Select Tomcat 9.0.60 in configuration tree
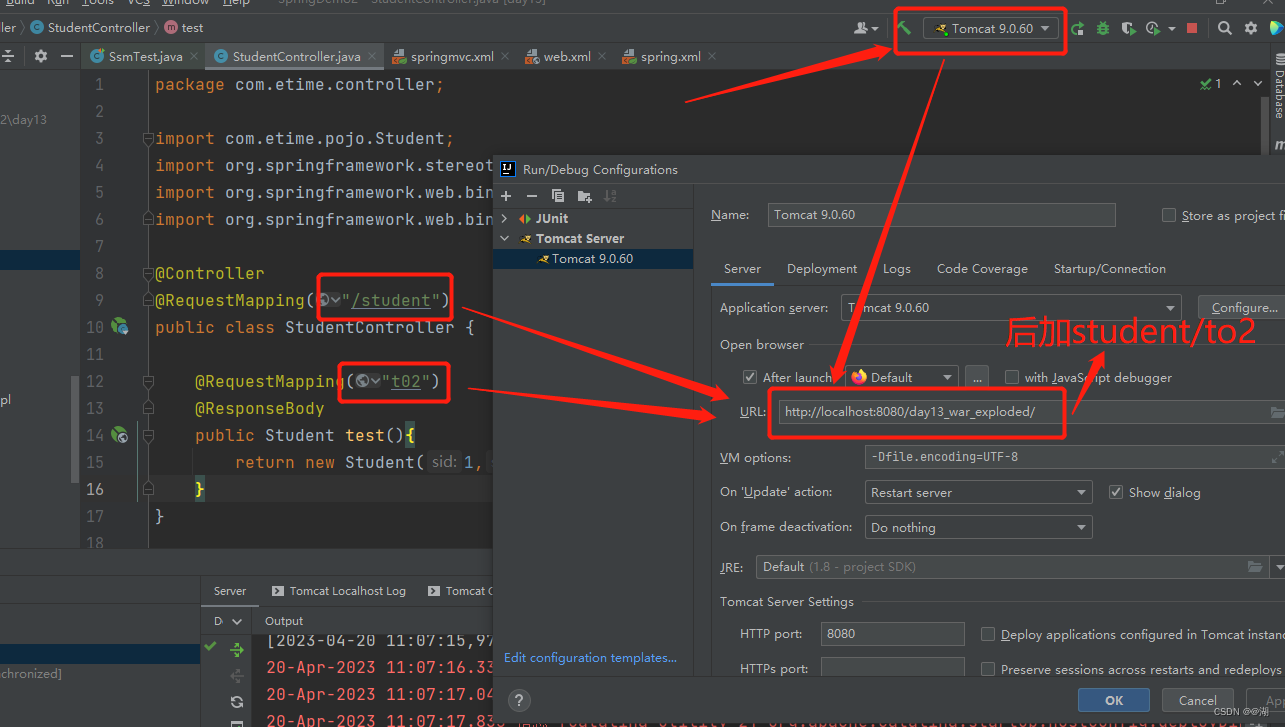Image resolution: width=1285 pixels, height=727 pixels. [x=592, y=259]
